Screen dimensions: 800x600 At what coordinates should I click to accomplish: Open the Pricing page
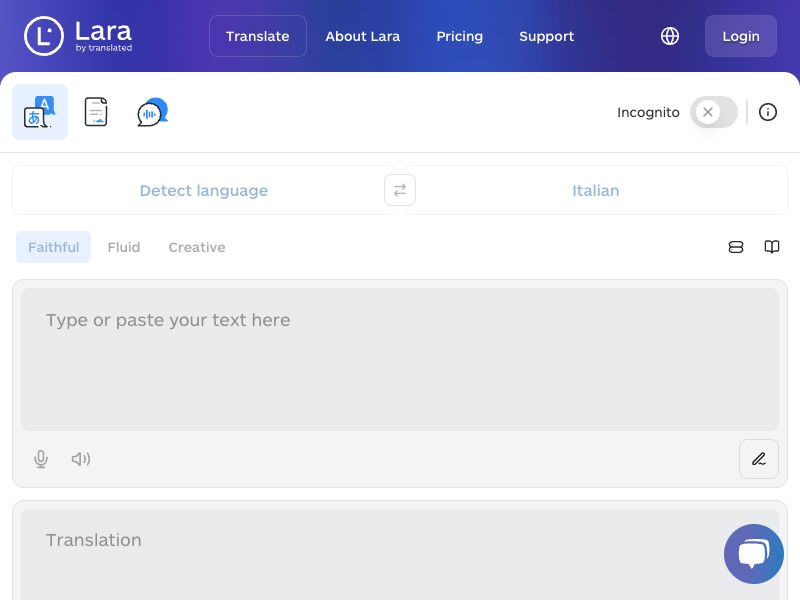pyautogui.click(x=459, y=36)
